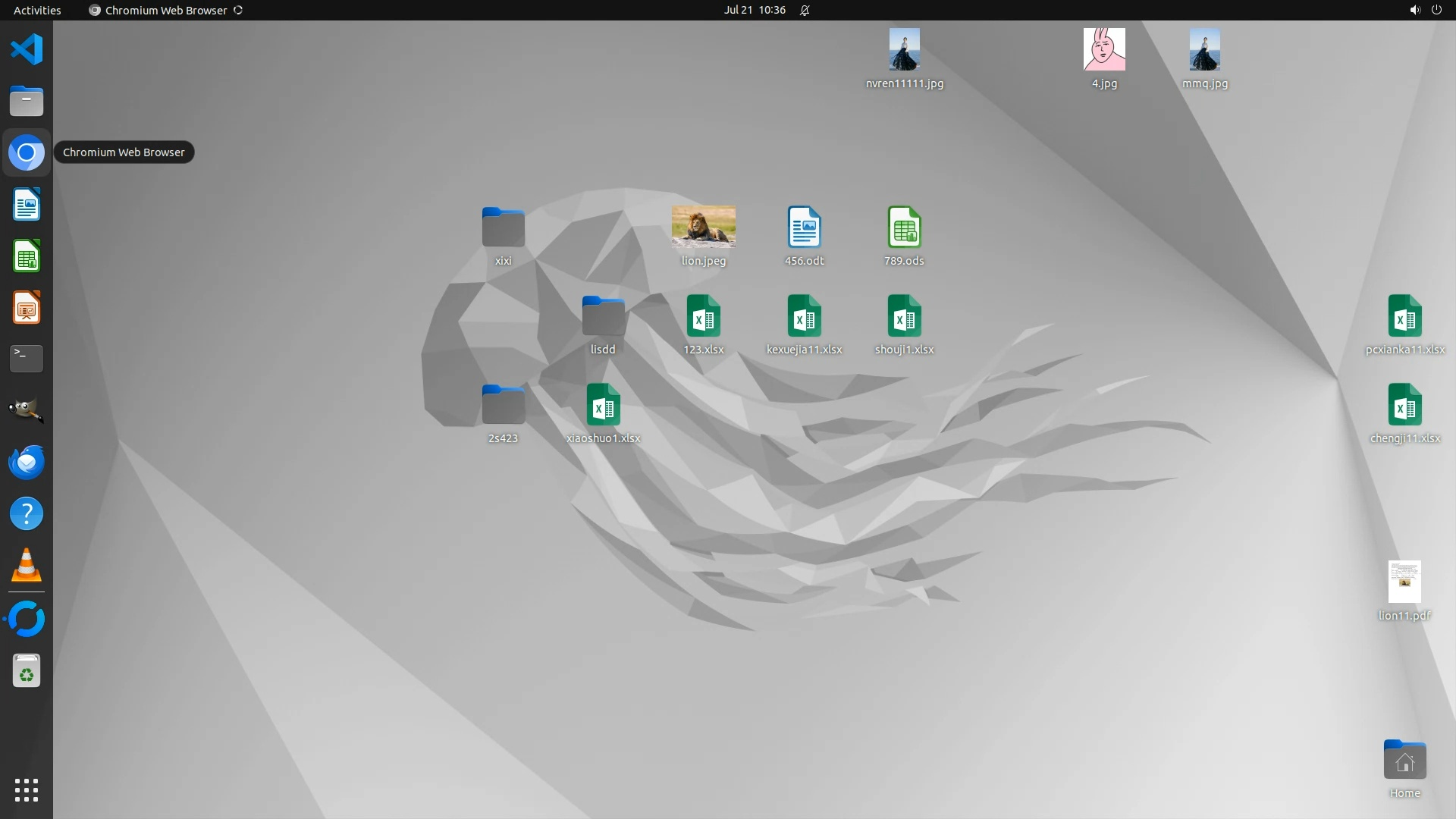Open LibreOffice Writer in the dock
The width and height of the screenshot is (1456, 819).
click(27, 205)
